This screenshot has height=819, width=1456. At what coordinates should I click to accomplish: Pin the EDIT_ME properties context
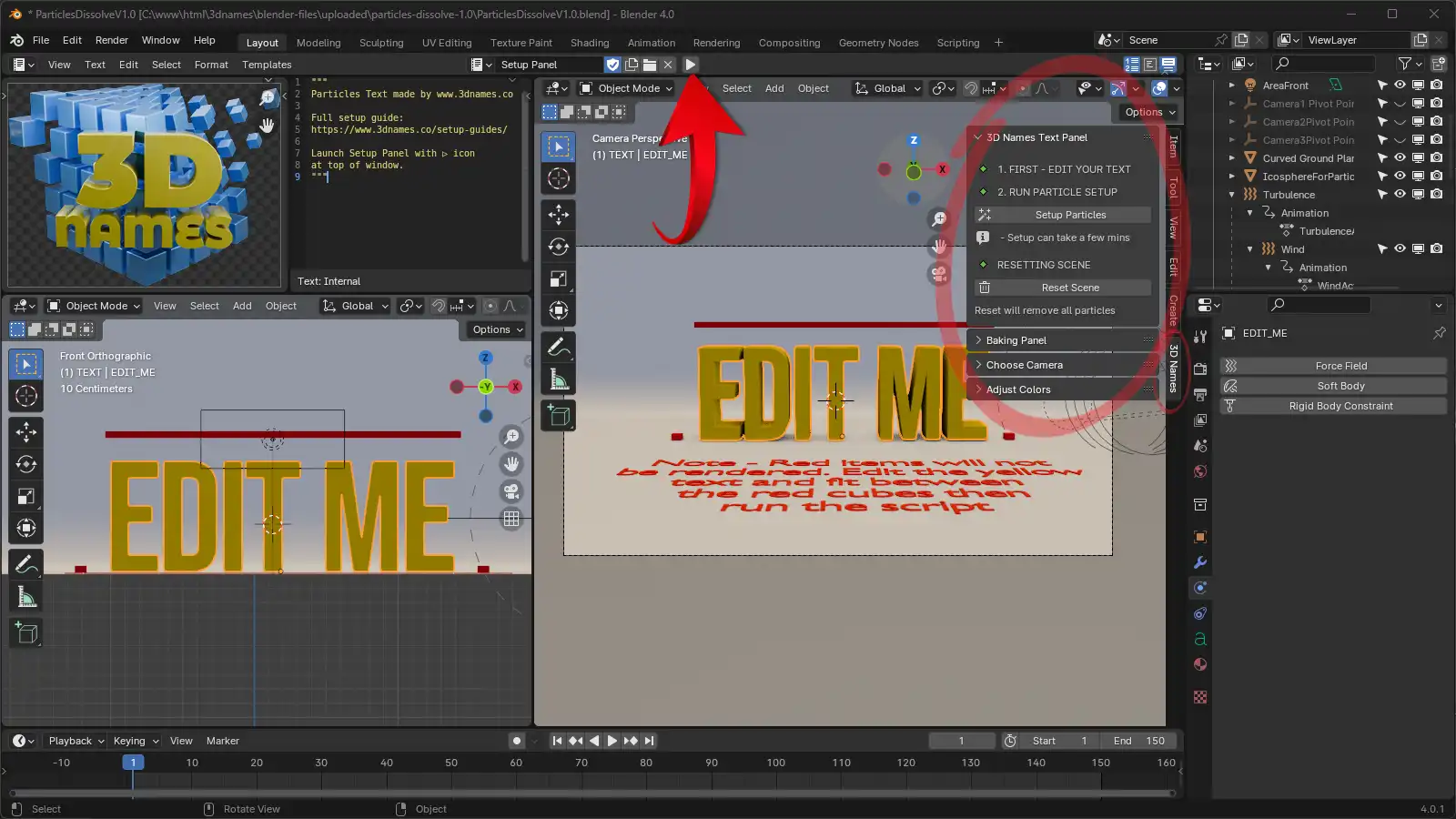point(1439,333)
